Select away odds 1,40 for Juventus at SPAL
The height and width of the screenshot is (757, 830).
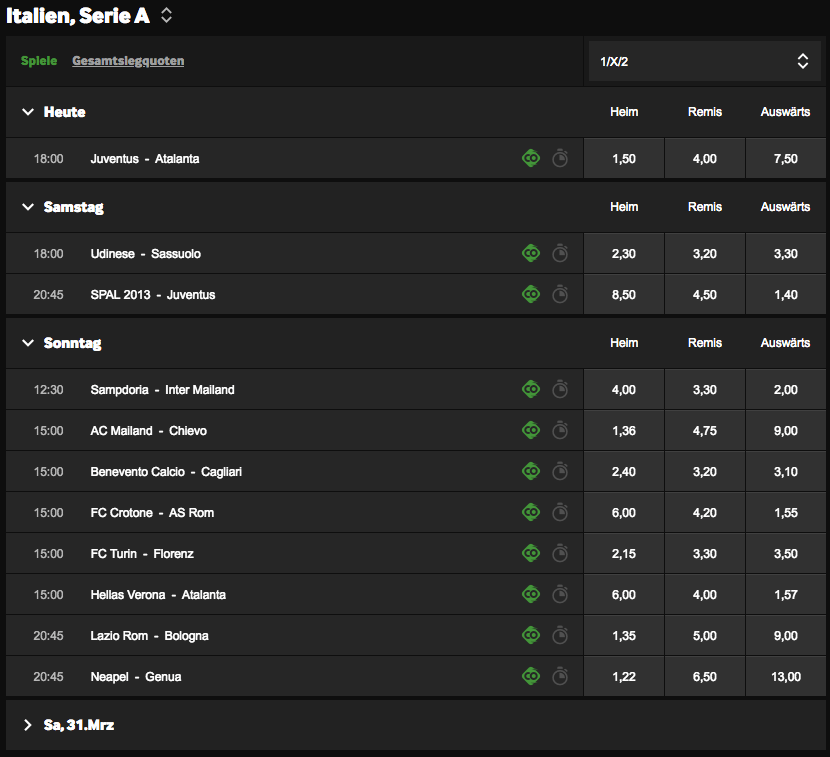[x=786, y=294]
